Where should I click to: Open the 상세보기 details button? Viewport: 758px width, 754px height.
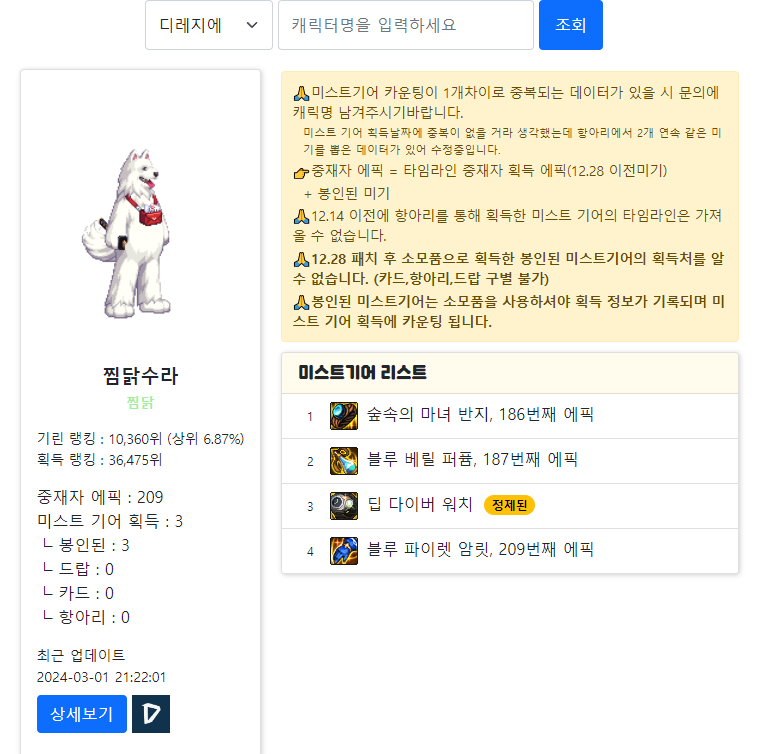coord(82,714)
